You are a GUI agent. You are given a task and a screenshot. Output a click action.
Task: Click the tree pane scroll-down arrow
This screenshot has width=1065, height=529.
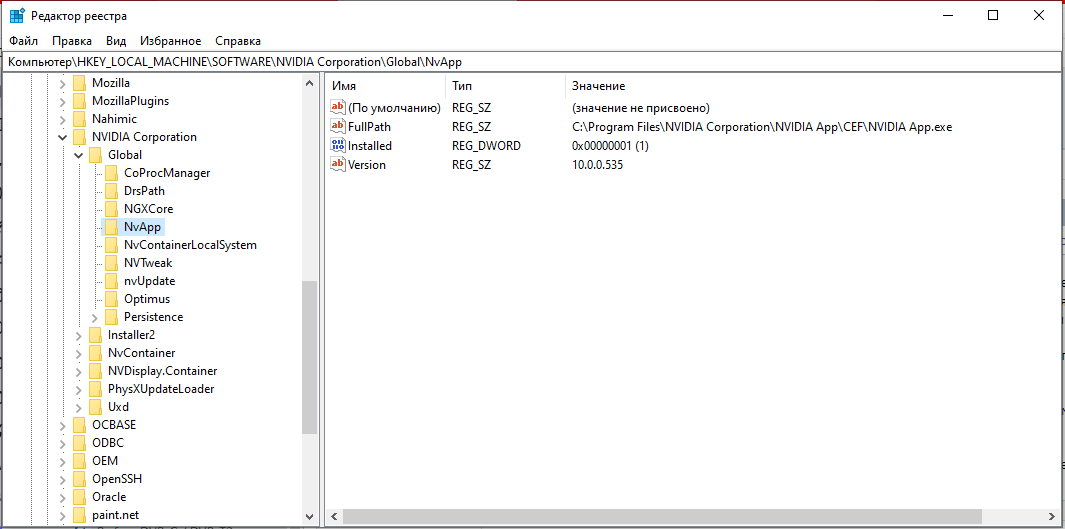tap(310, 516)
